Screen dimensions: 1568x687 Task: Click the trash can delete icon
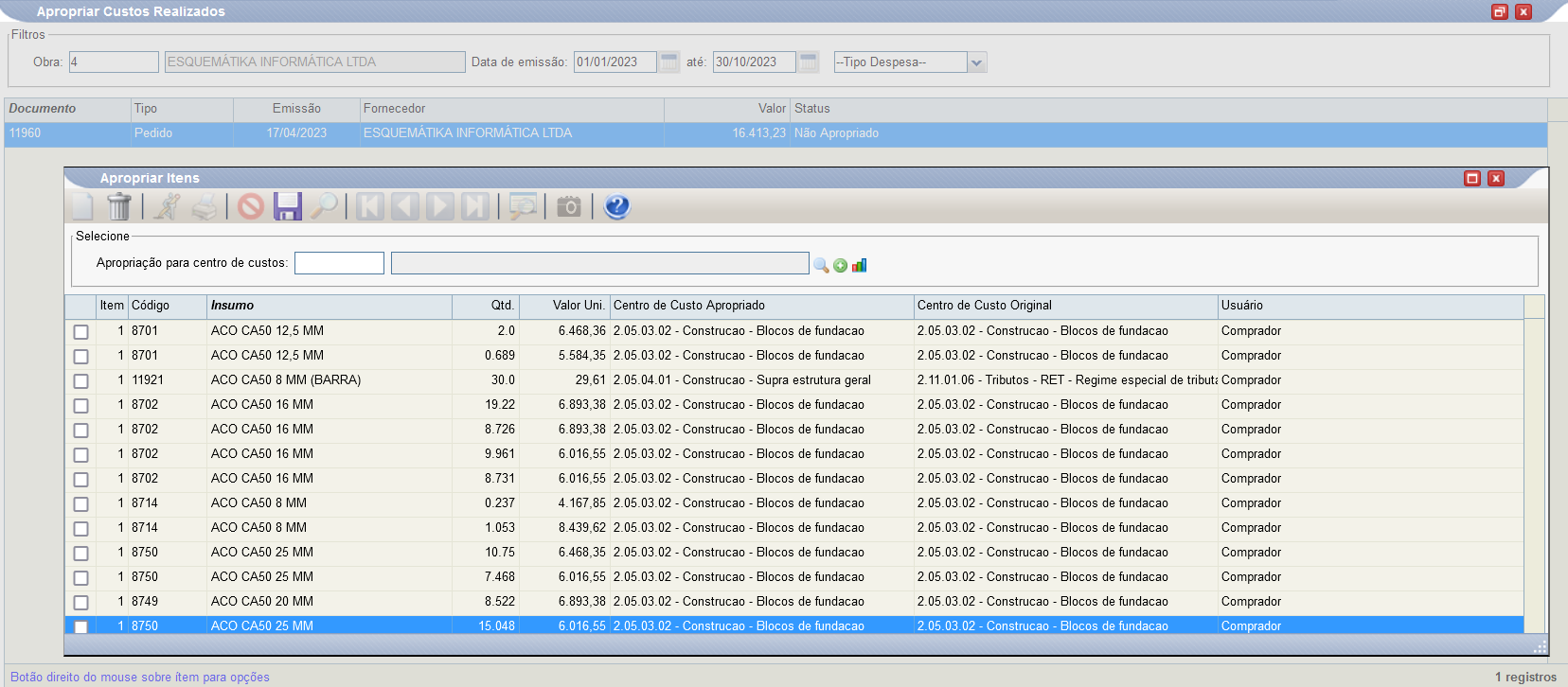click(119, 206)
